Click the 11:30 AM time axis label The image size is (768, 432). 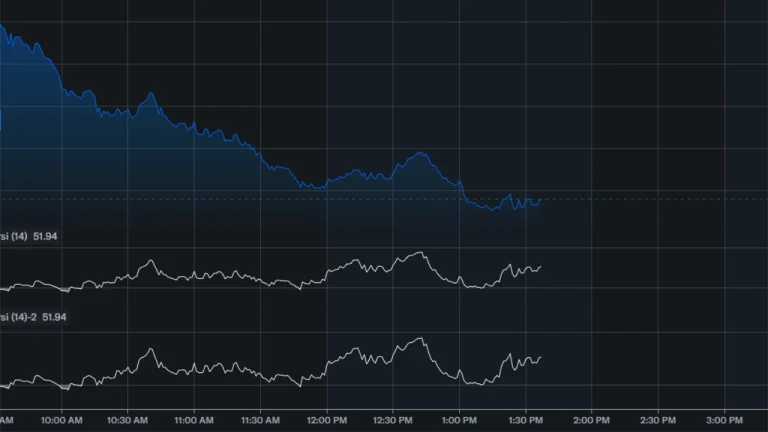click(x=259, y=419)
